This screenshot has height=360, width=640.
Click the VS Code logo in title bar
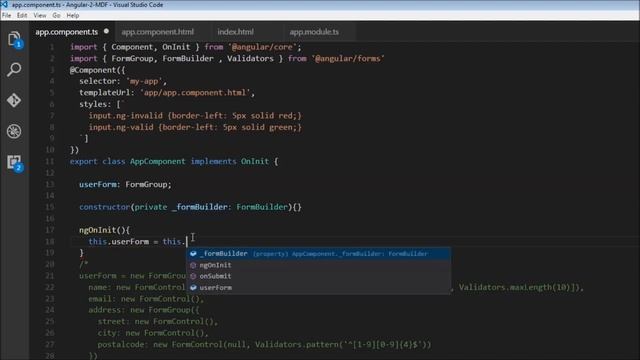(4, 4)
